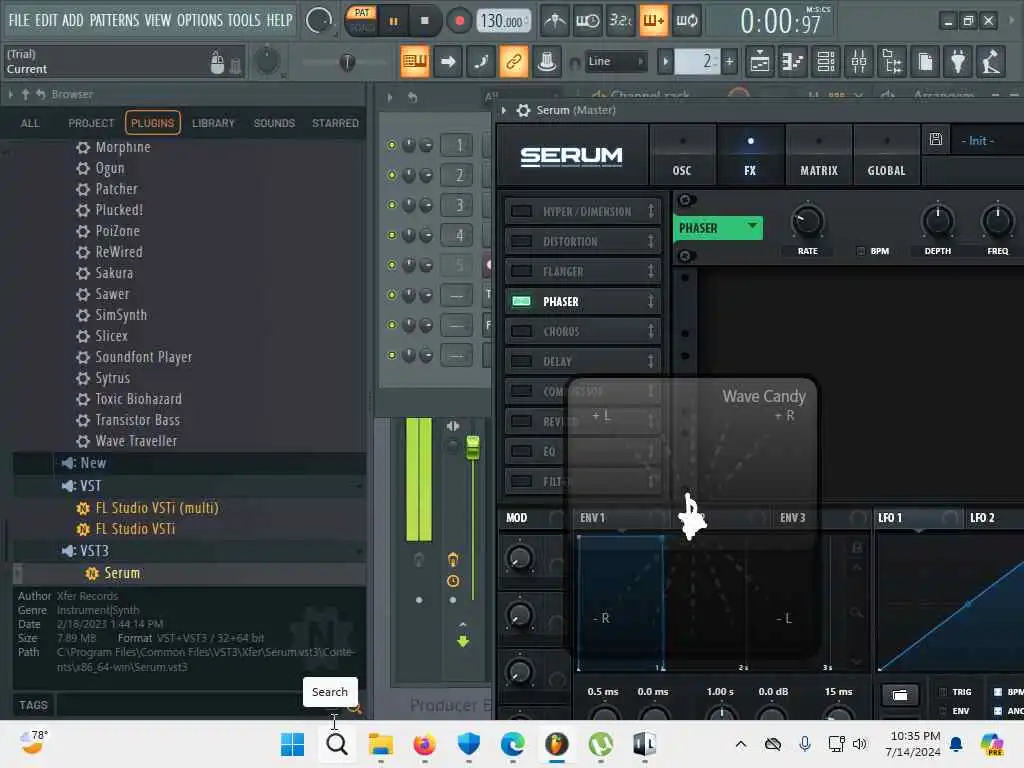1024x768 pixels.
Task: Click the Tags input field in browser
Action: 199,705
